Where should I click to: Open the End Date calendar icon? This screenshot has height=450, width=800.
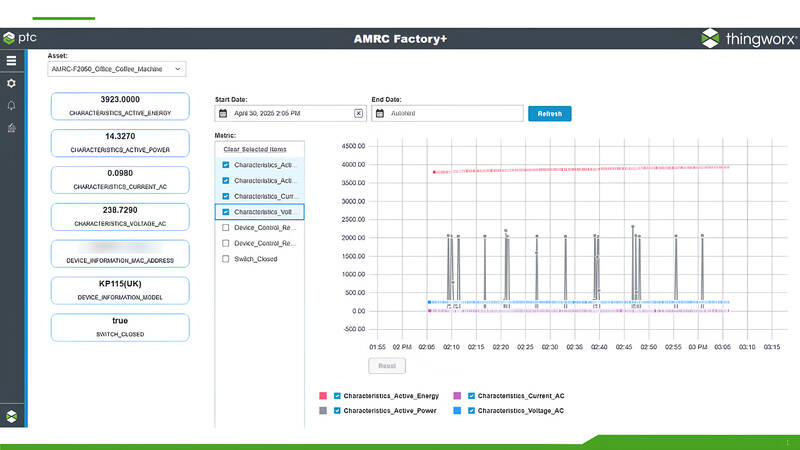click(x=380, y=113)
